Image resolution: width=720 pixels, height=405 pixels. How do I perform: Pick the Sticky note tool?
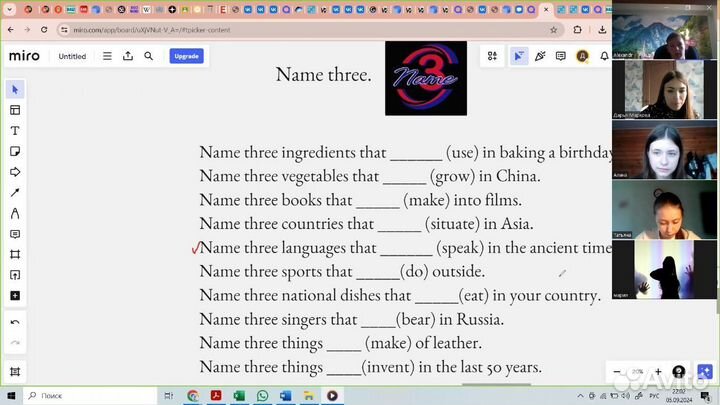15,151
